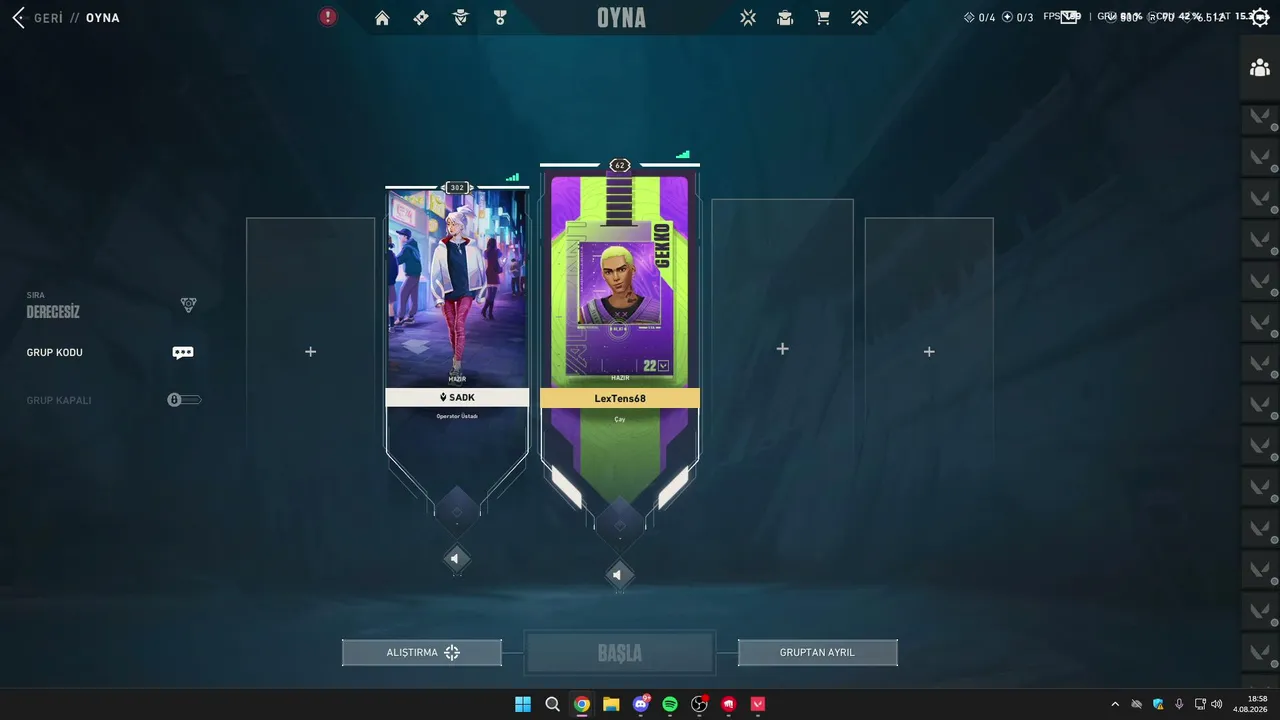Open the envelope mail icon
Viewport: 1280px width, 720px height.
point(1069,16)
